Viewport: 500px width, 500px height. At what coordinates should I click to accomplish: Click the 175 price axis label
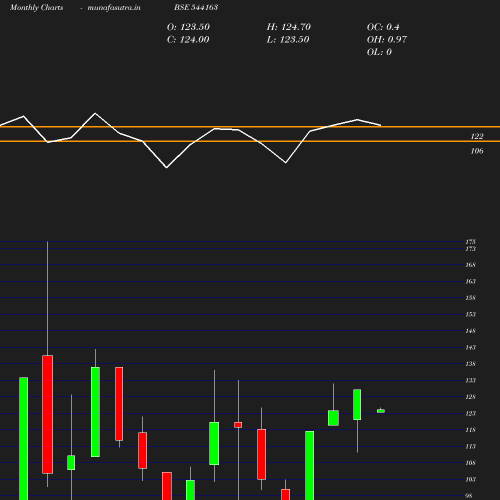[x=471, y=242]
